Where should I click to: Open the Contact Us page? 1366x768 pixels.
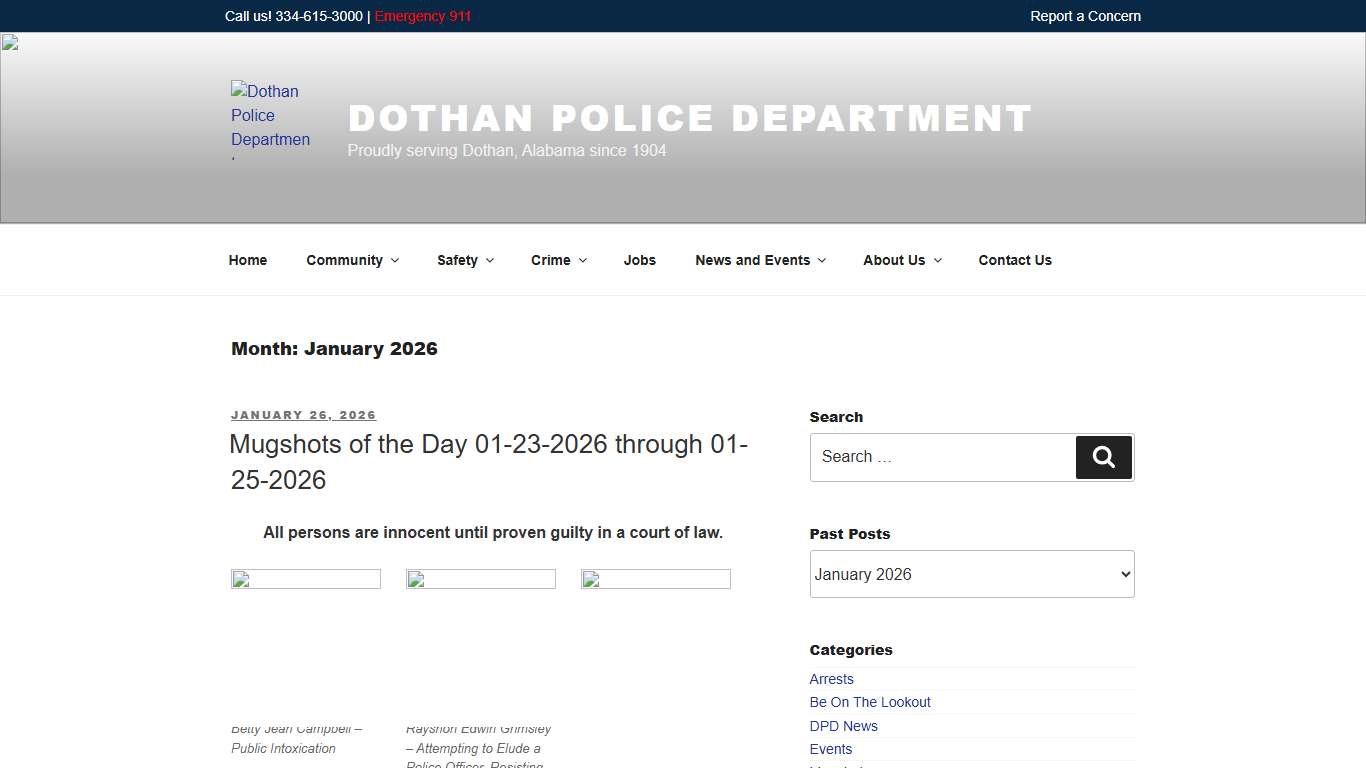pyautogui.click(x=1014, y=260)
